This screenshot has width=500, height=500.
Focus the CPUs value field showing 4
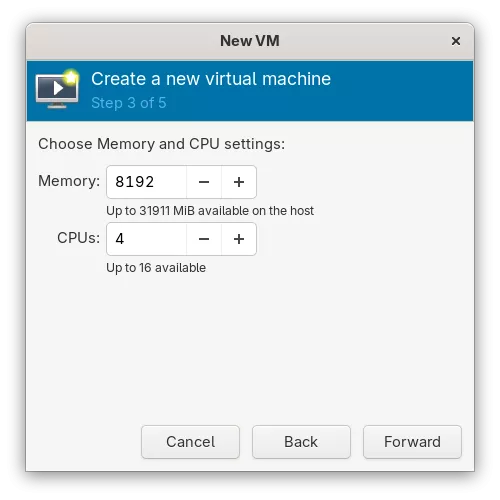point(147,239)
